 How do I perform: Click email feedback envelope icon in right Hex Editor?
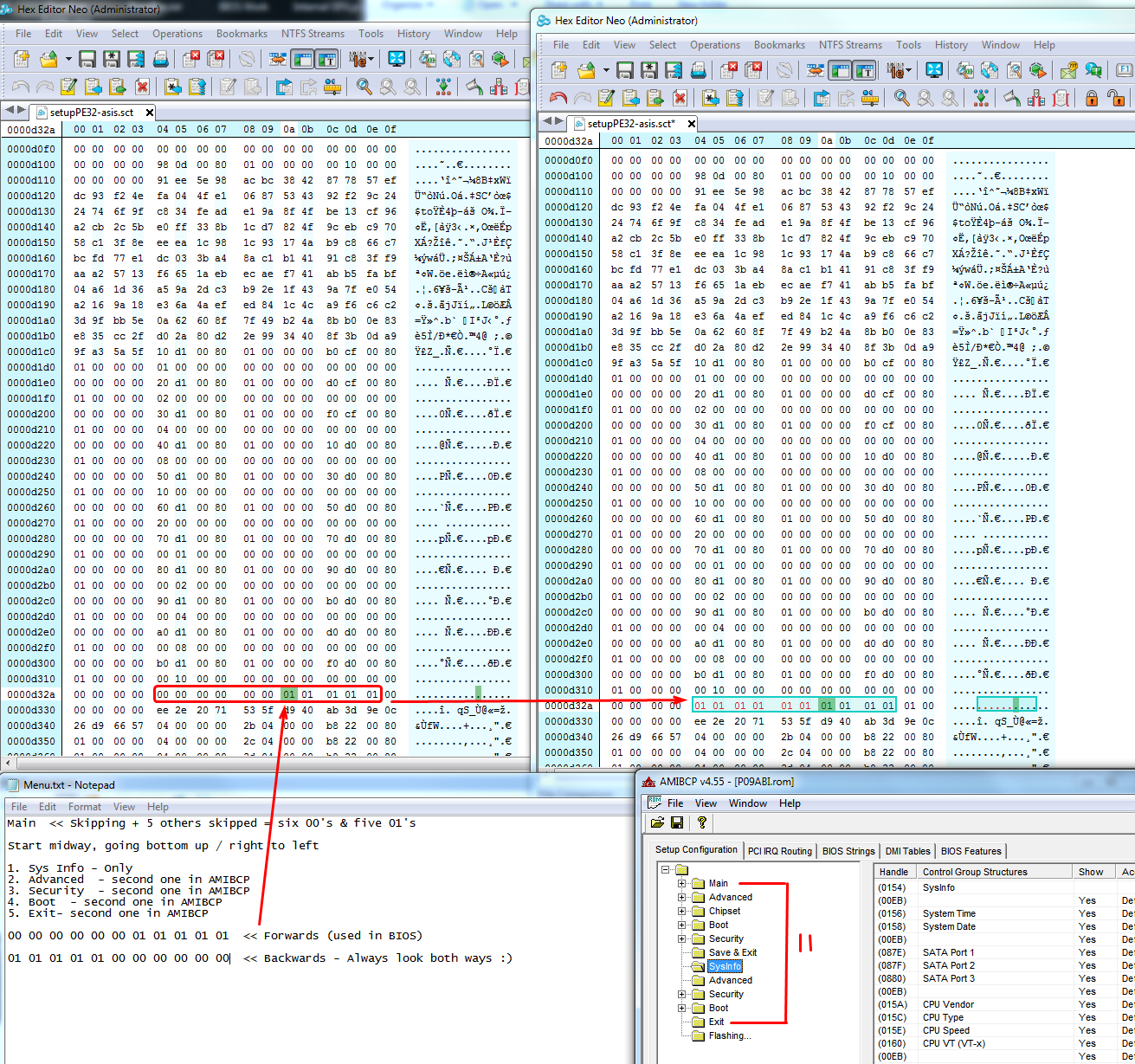(x=1068, y=70)
